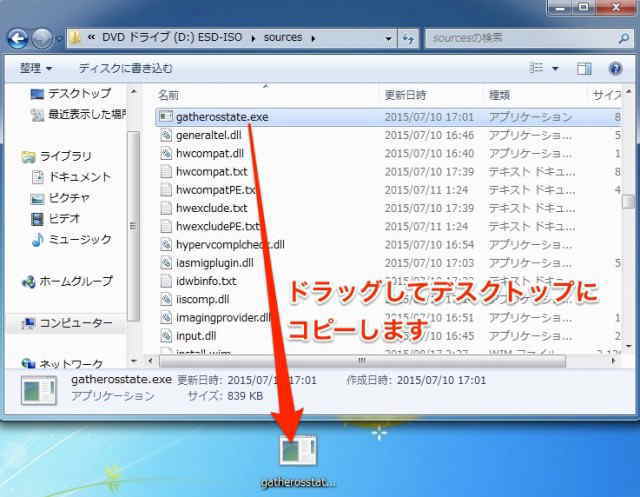Image resolution: width=640 pixels, height=497 pixels.
Task: Select ライブラリ in the navigation pane
Action: [x=57, y=156]
